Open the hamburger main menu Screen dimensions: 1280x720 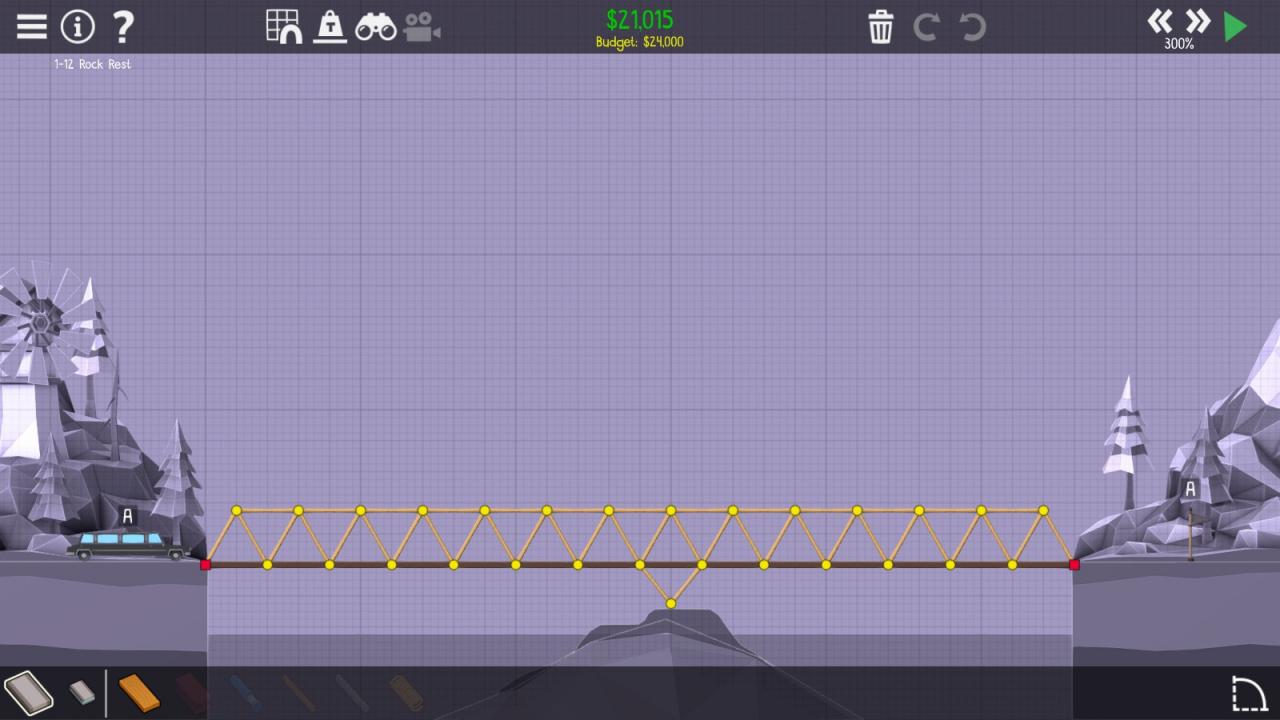pyautogui.click(x=31, y=26)
